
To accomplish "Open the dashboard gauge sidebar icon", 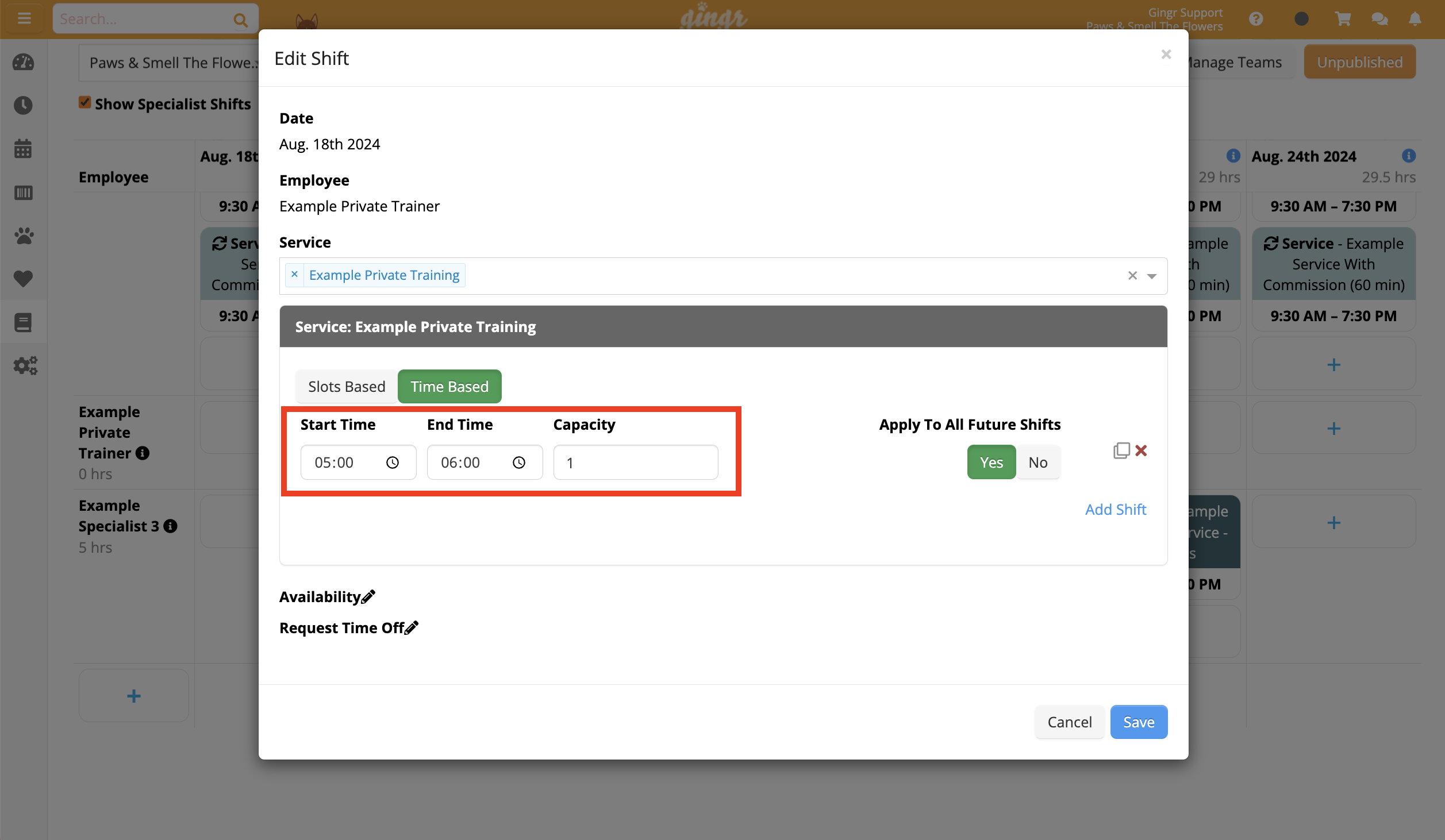I will pos(23,62).
